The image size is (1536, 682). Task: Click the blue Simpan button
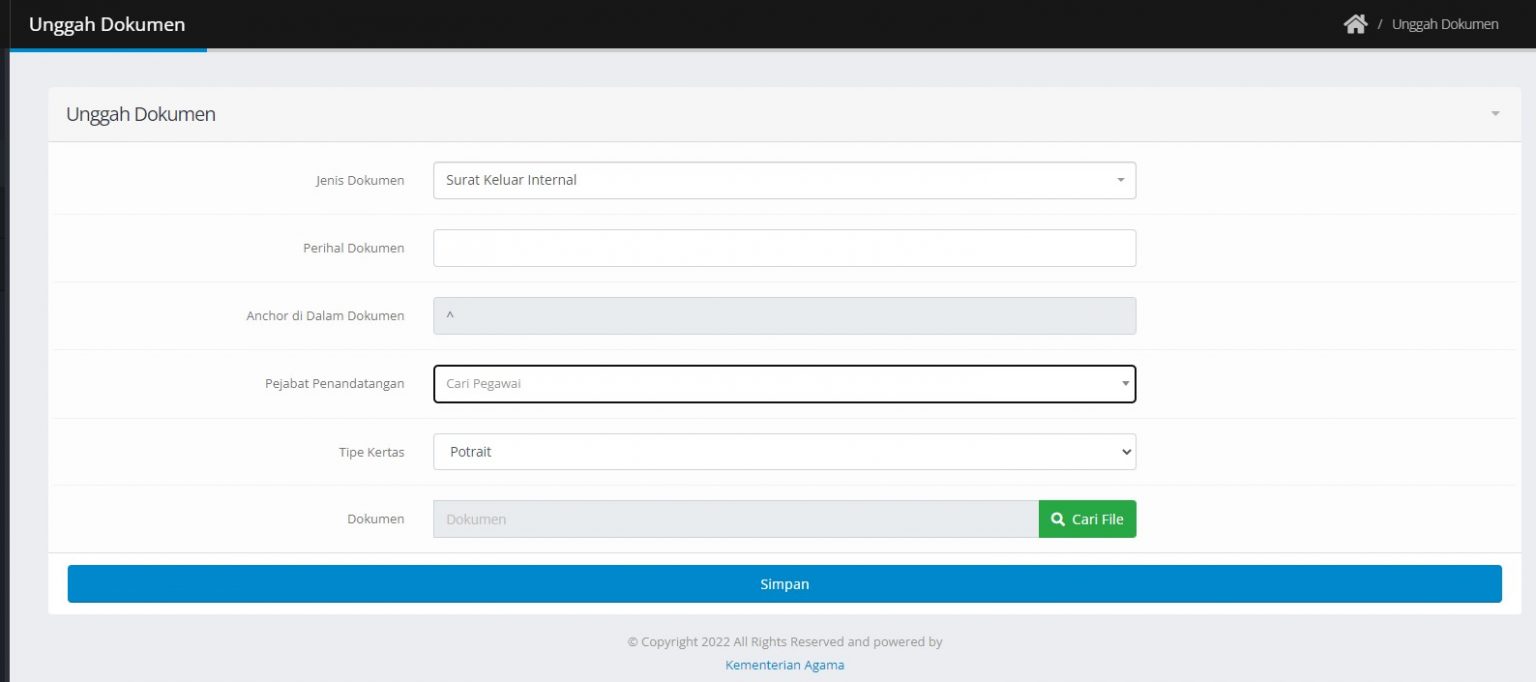tap(784, 584)
